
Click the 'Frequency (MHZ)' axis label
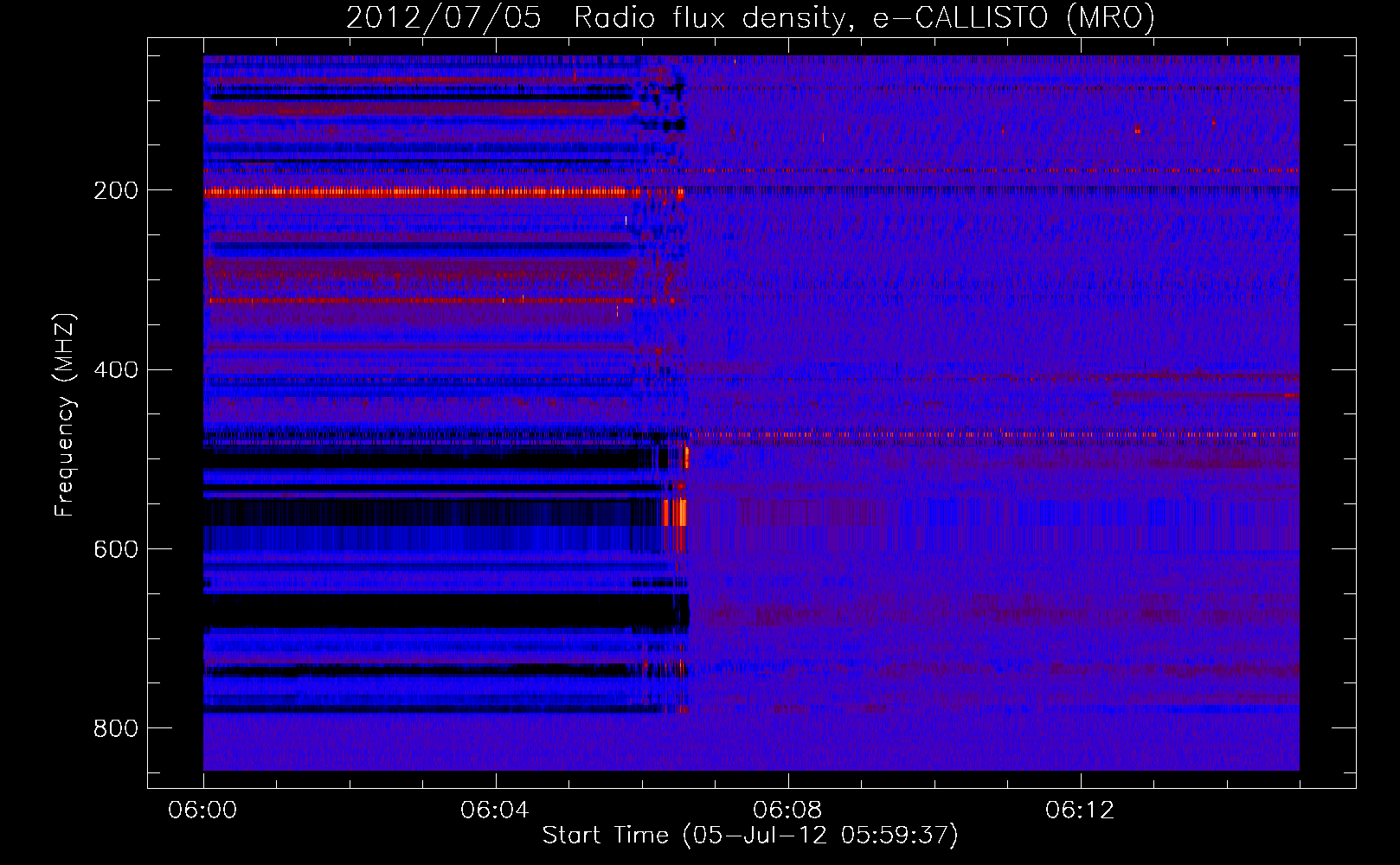click(64, 415)
